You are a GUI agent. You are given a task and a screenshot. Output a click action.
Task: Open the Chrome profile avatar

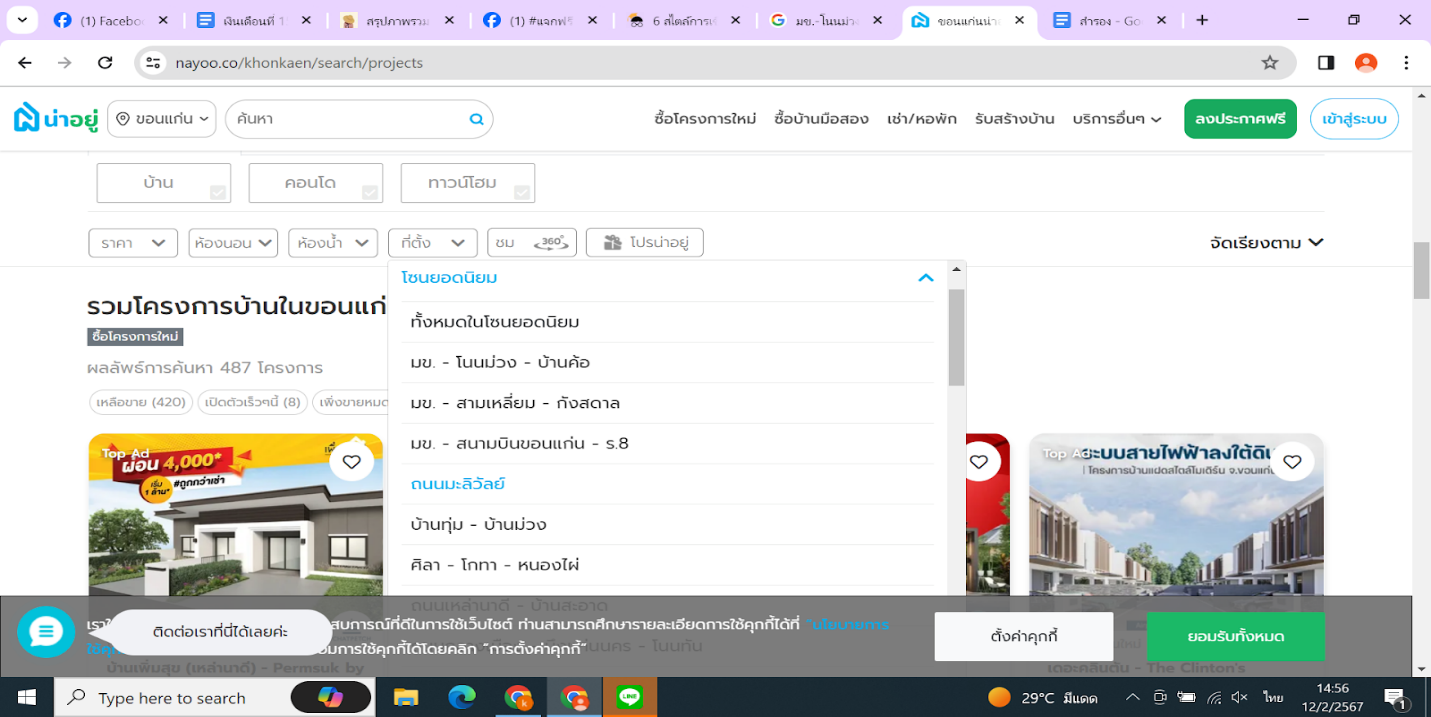(x=1366, y=62)
